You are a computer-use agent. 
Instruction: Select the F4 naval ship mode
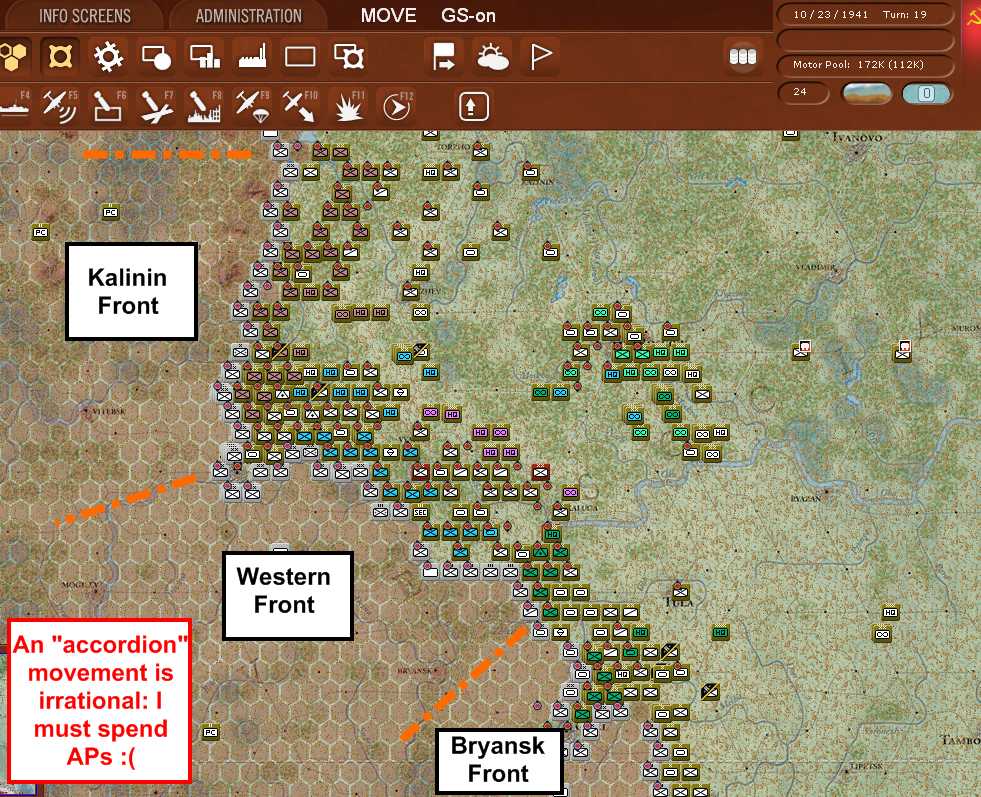14,106
